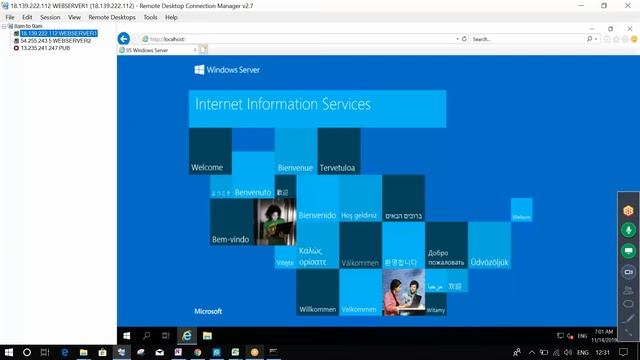
Task: Open Chrome on local taskbar
Action: (x=198, y=352)
